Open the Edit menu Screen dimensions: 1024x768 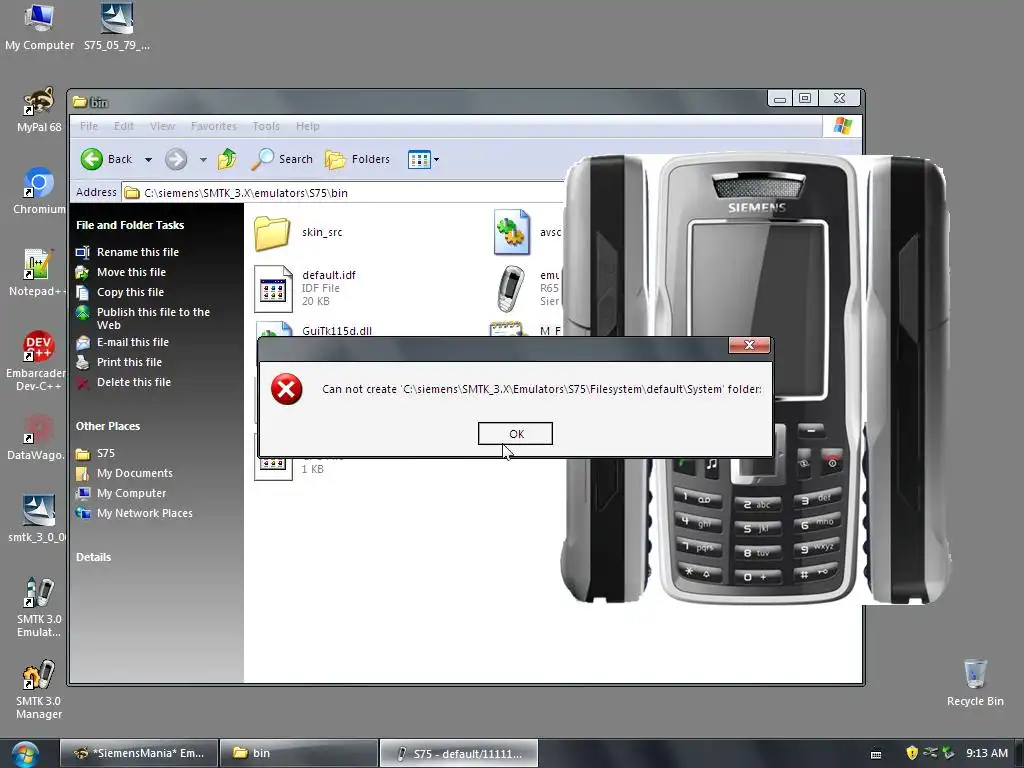tap(123, 126)
